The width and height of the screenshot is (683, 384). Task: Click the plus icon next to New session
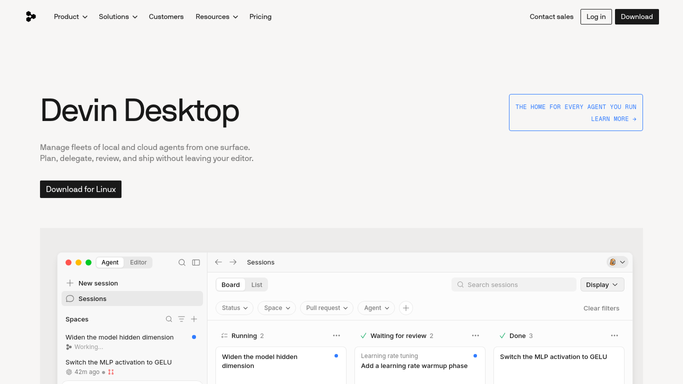70,283
